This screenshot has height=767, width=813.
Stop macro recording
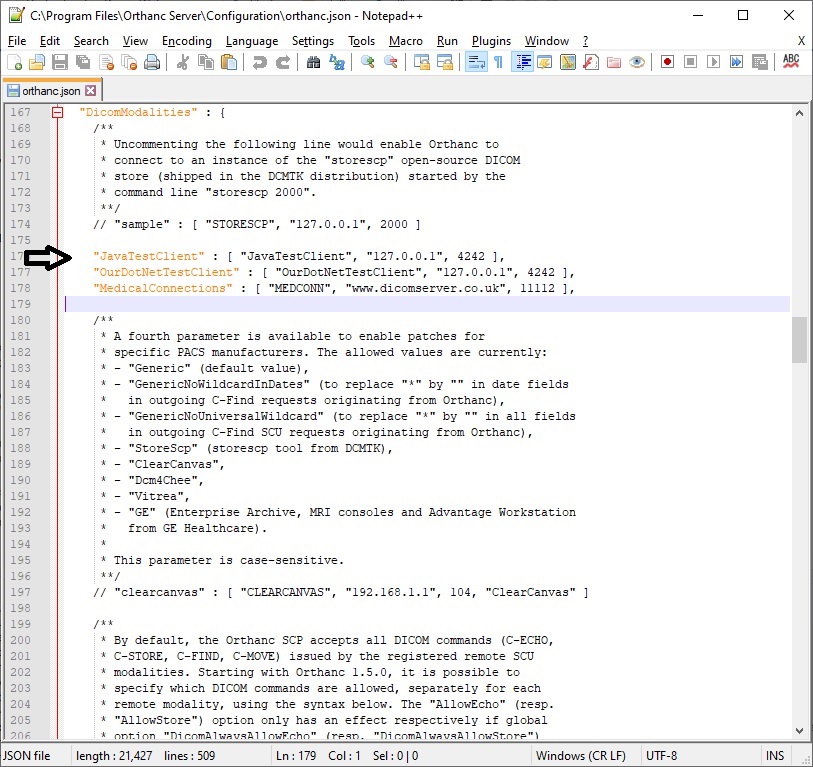pyautogui.click(x=689, y=61)
